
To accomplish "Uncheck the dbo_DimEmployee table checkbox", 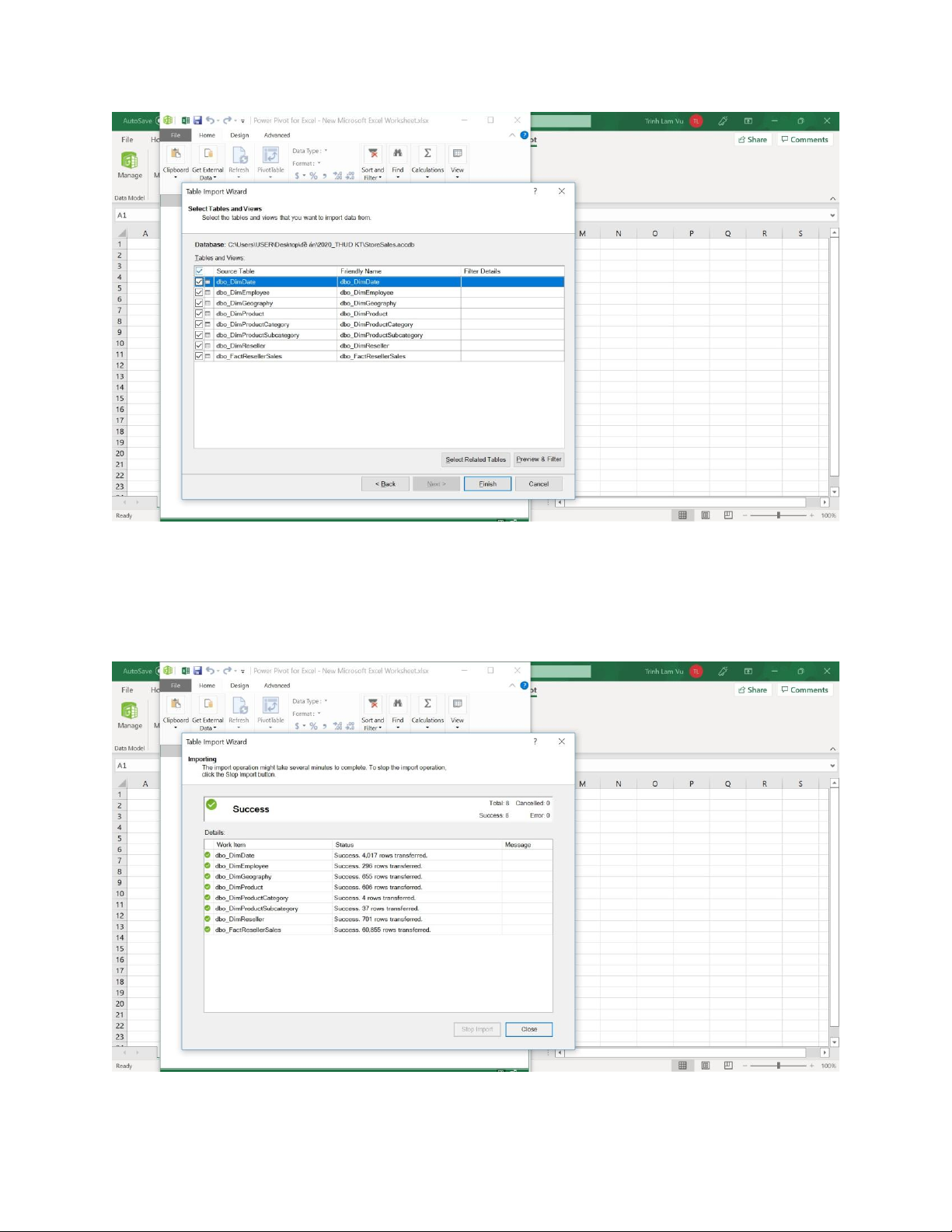I will point(199,293).
